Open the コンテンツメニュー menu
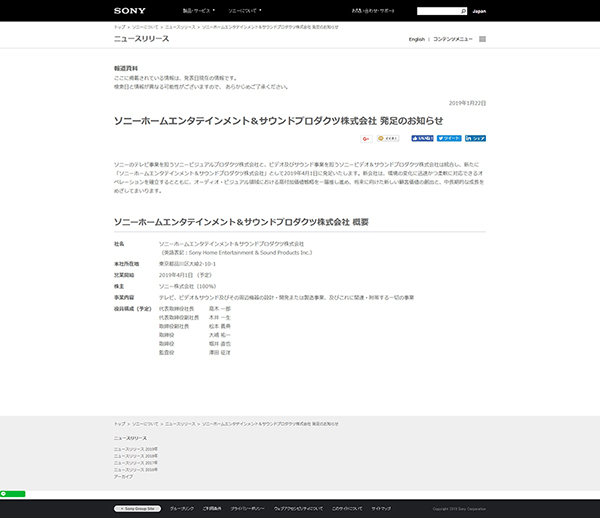The height and width of the screenshot is (518, 600). (x=453, y=39)
